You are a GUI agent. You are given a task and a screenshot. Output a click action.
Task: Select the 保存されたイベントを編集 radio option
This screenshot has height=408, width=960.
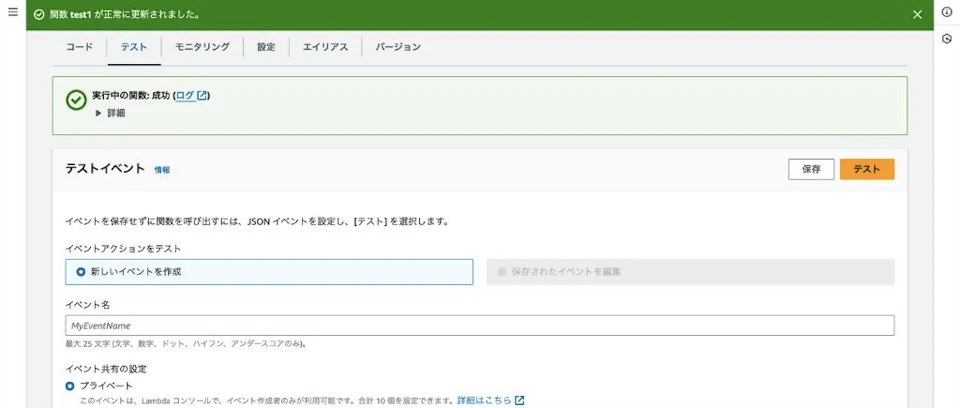click(502, 272)
